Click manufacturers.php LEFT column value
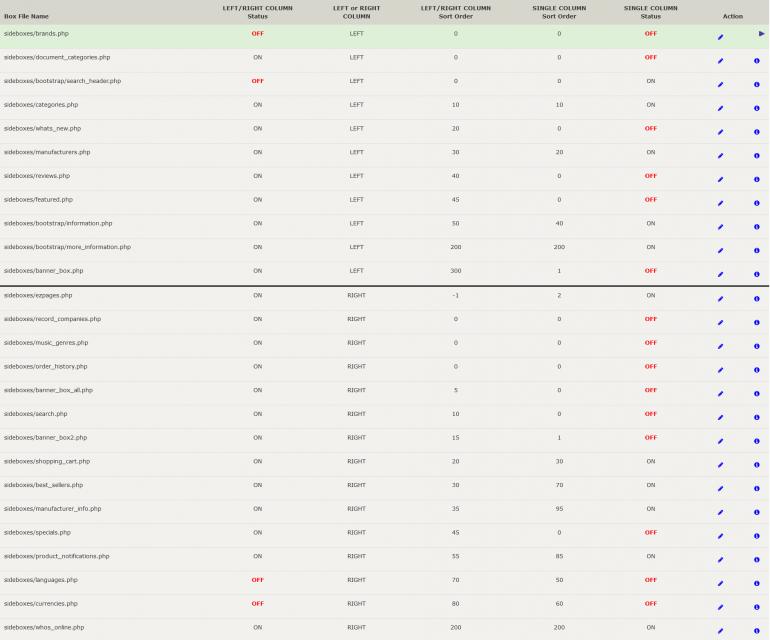 357,152
